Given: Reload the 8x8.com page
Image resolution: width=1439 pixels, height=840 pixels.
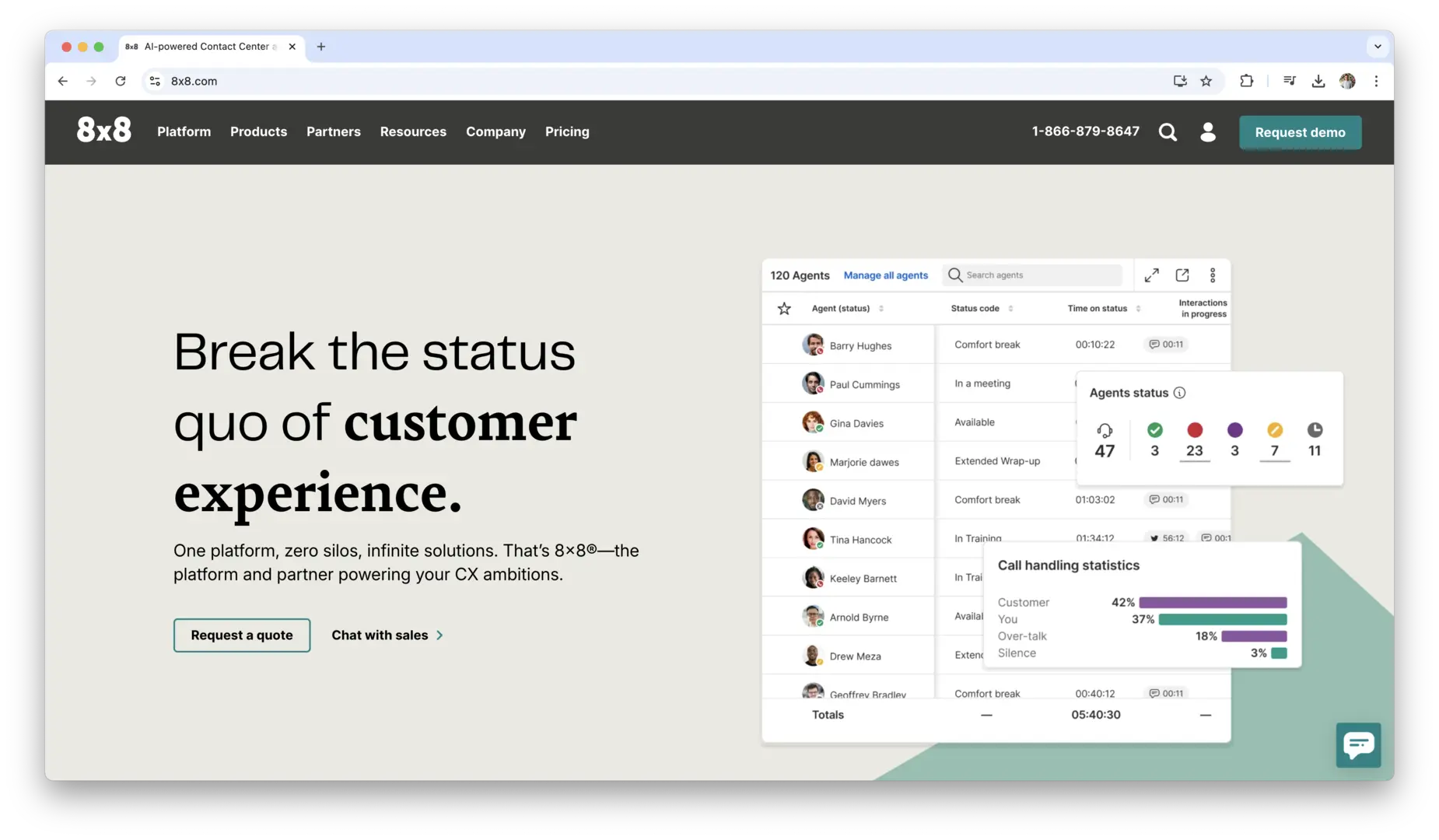Looking at the screenshot, I should coord(121,81).
